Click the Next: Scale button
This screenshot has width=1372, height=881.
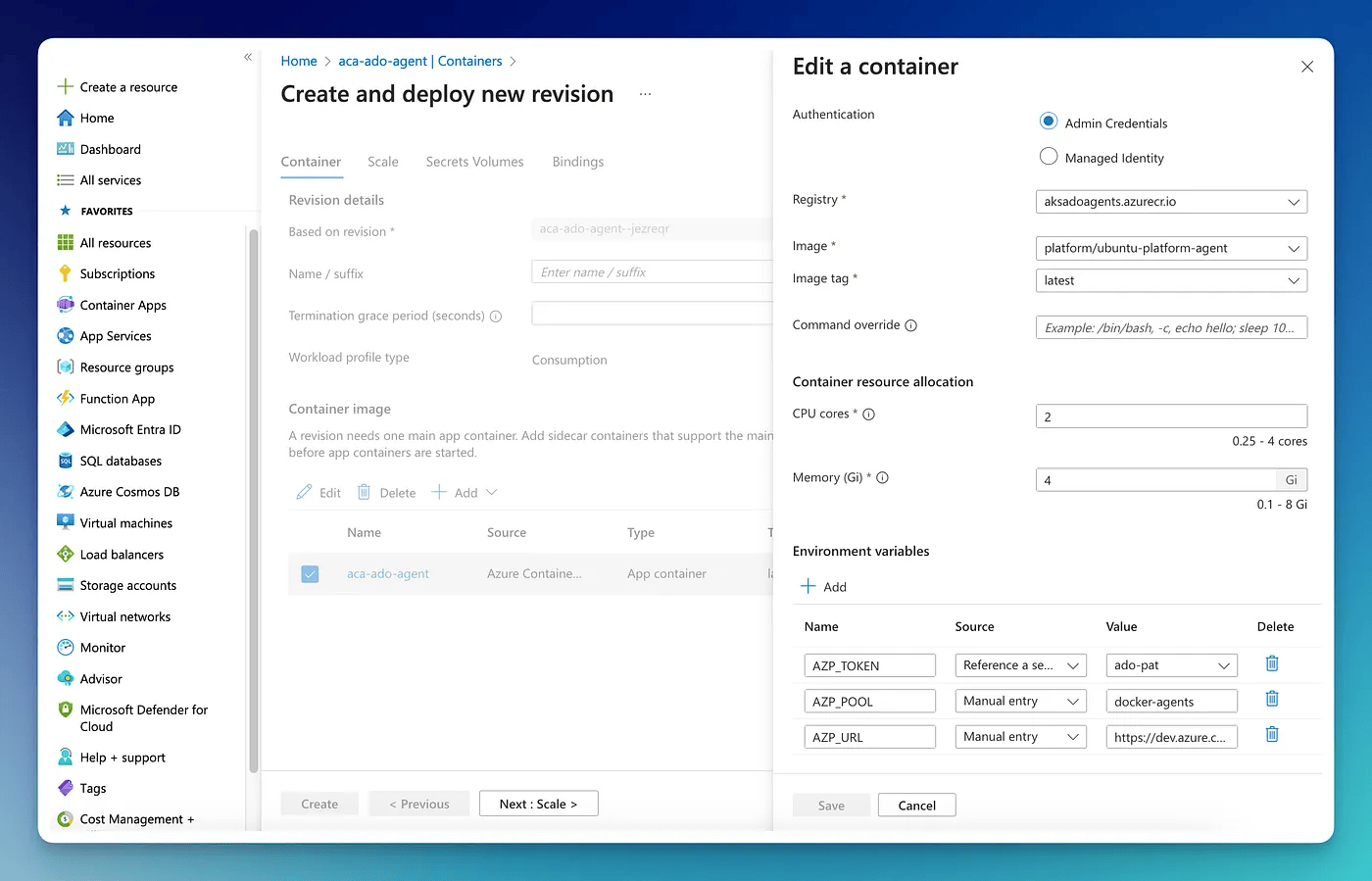coord(538,803)
